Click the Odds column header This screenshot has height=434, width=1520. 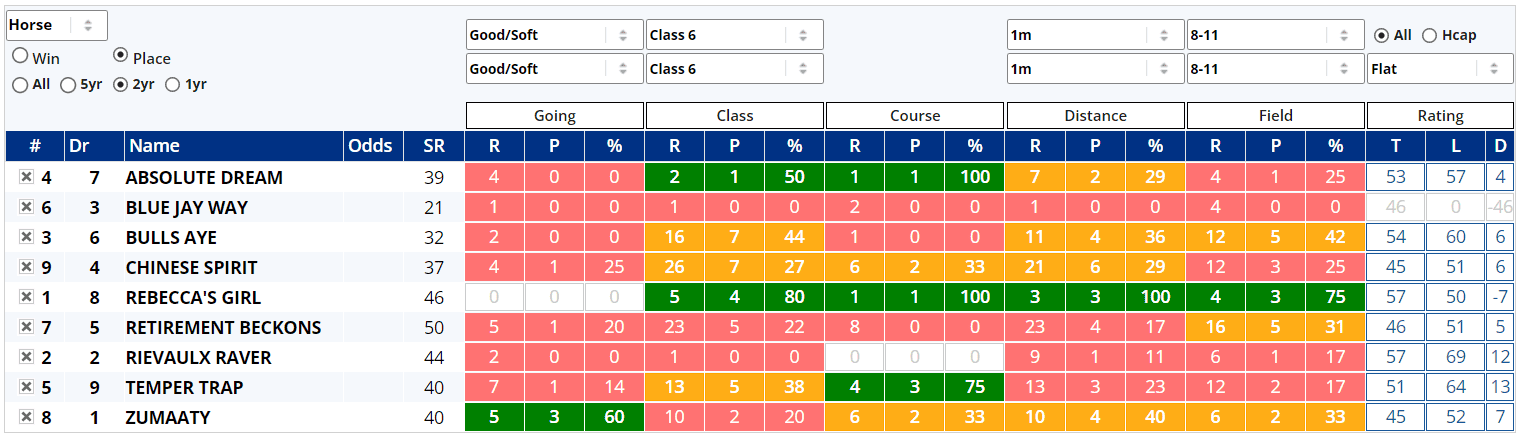click(370, 146)
